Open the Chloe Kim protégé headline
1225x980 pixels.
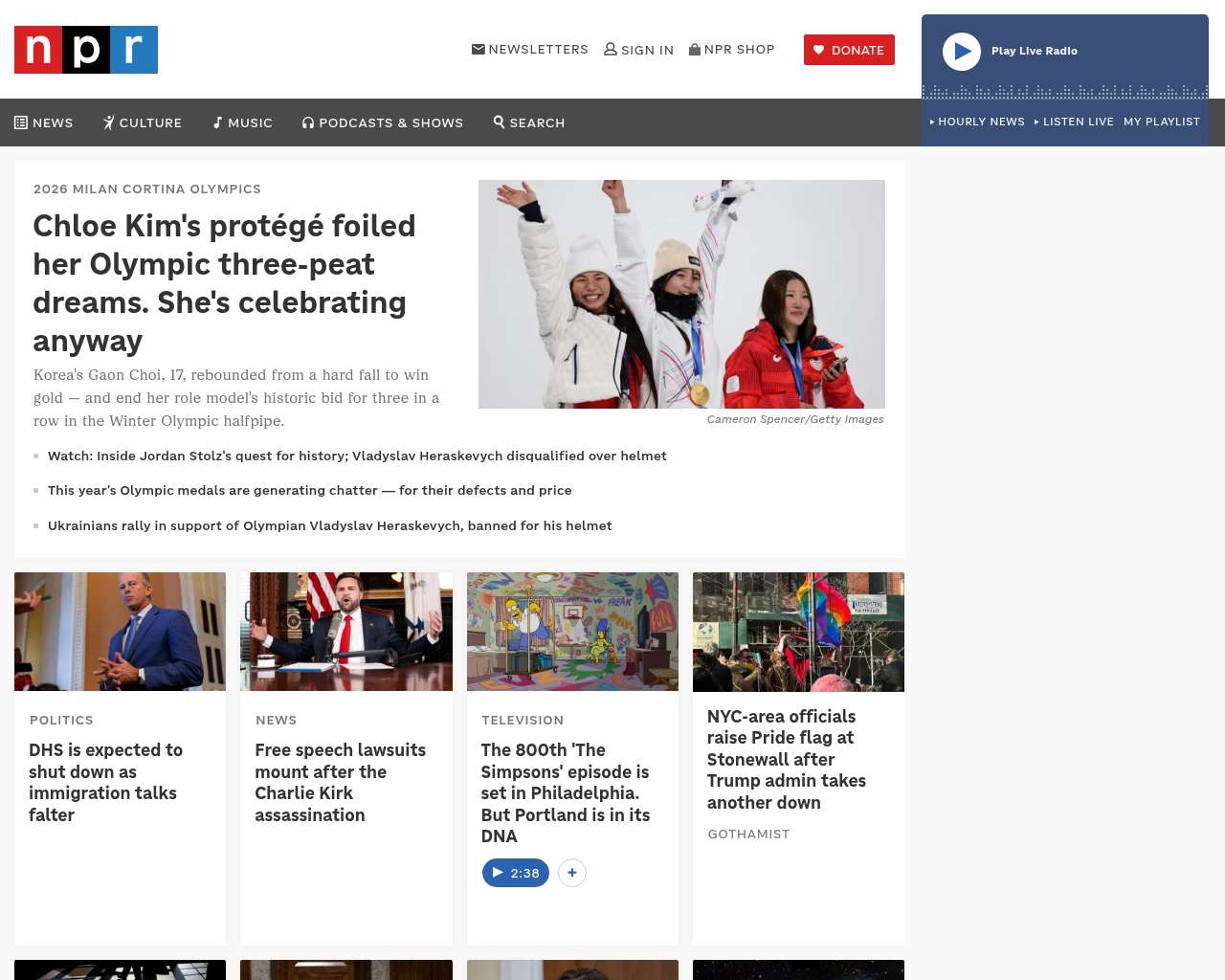click(x=224, y=282)
